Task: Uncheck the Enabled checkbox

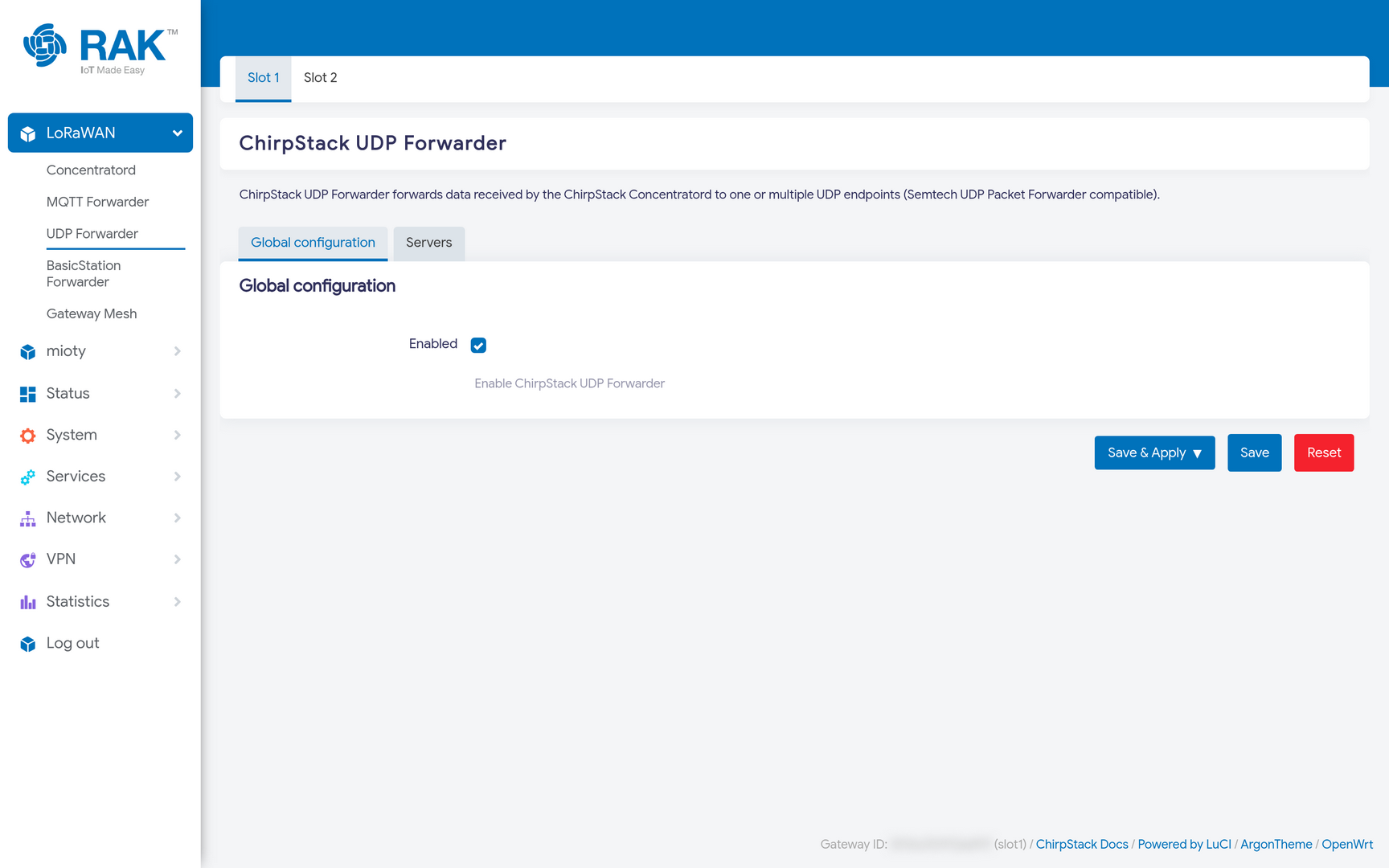Action: coord(478,345)
